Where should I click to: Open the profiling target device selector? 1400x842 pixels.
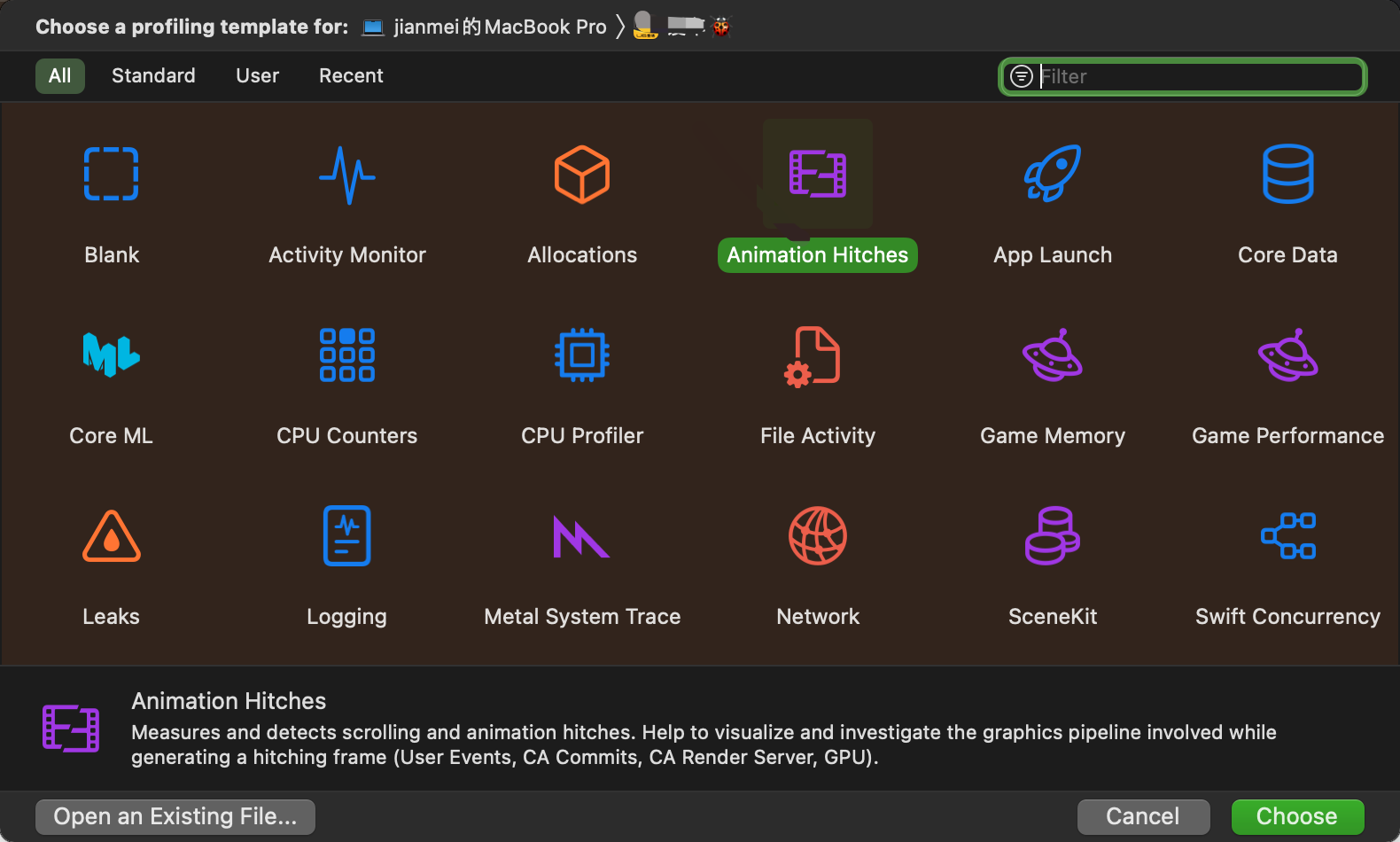tap(485, 27)
